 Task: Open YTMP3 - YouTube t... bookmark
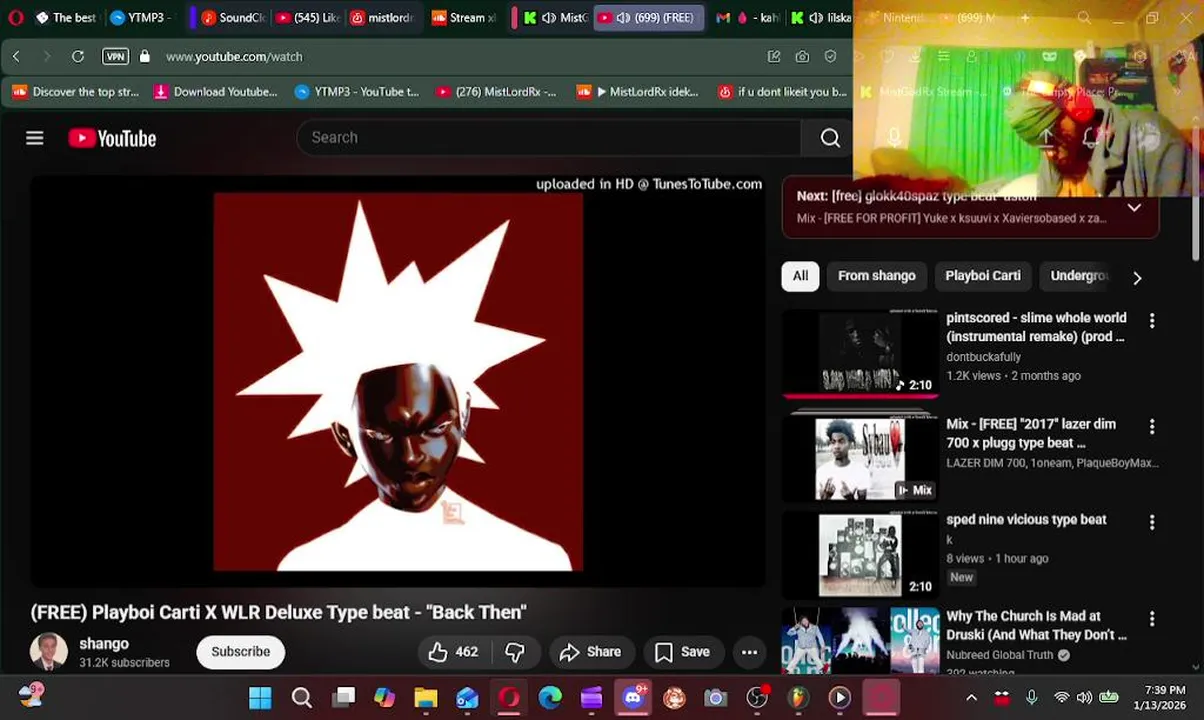coord(356,92)
